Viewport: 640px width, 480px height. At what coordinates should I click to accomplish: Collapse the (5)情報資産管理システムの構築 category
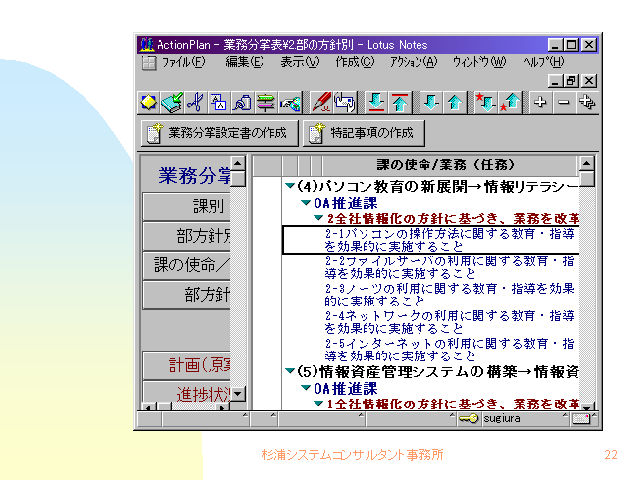[289, 372]
